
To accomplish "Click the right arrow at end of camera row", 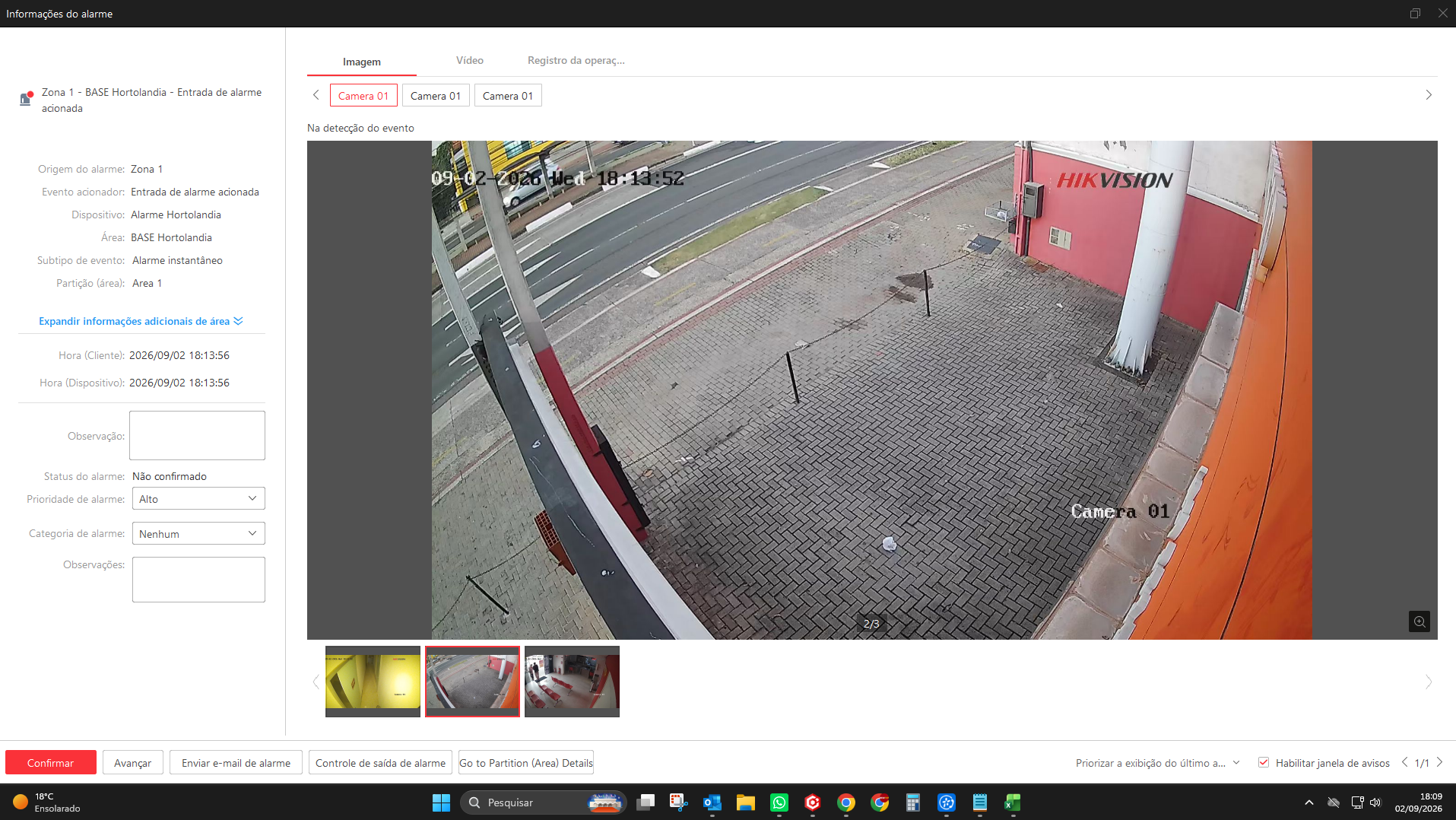I will [x=1429, y=95].
